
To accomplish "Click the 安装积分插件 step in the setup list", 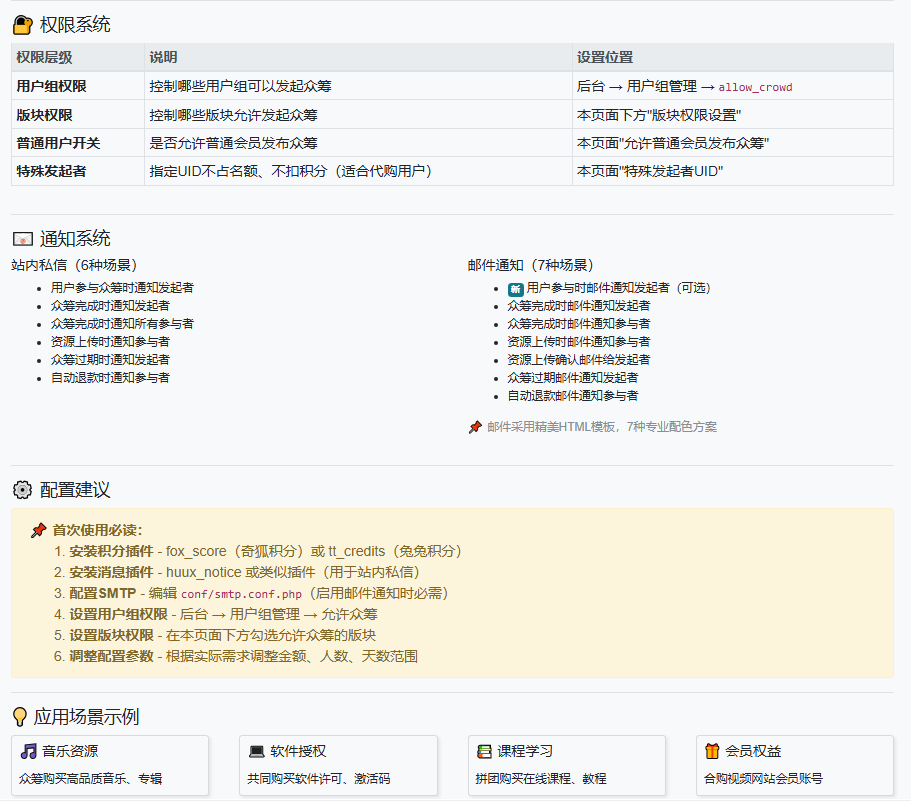I will [111, 551].
